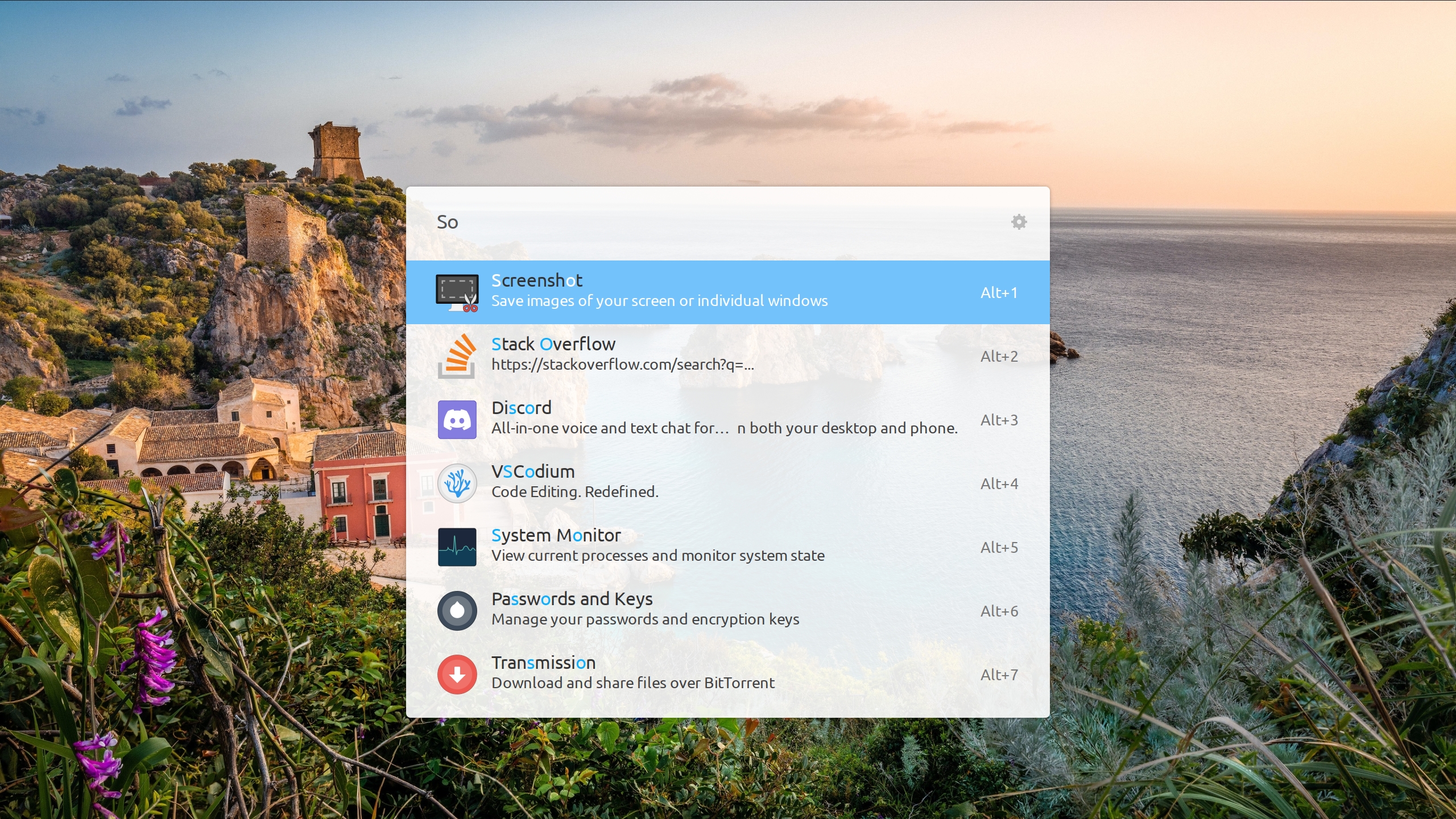The width and height of the screenshot is (1456, 819).
Task: Click the Transmission app icon
Action: pos(457,675)
